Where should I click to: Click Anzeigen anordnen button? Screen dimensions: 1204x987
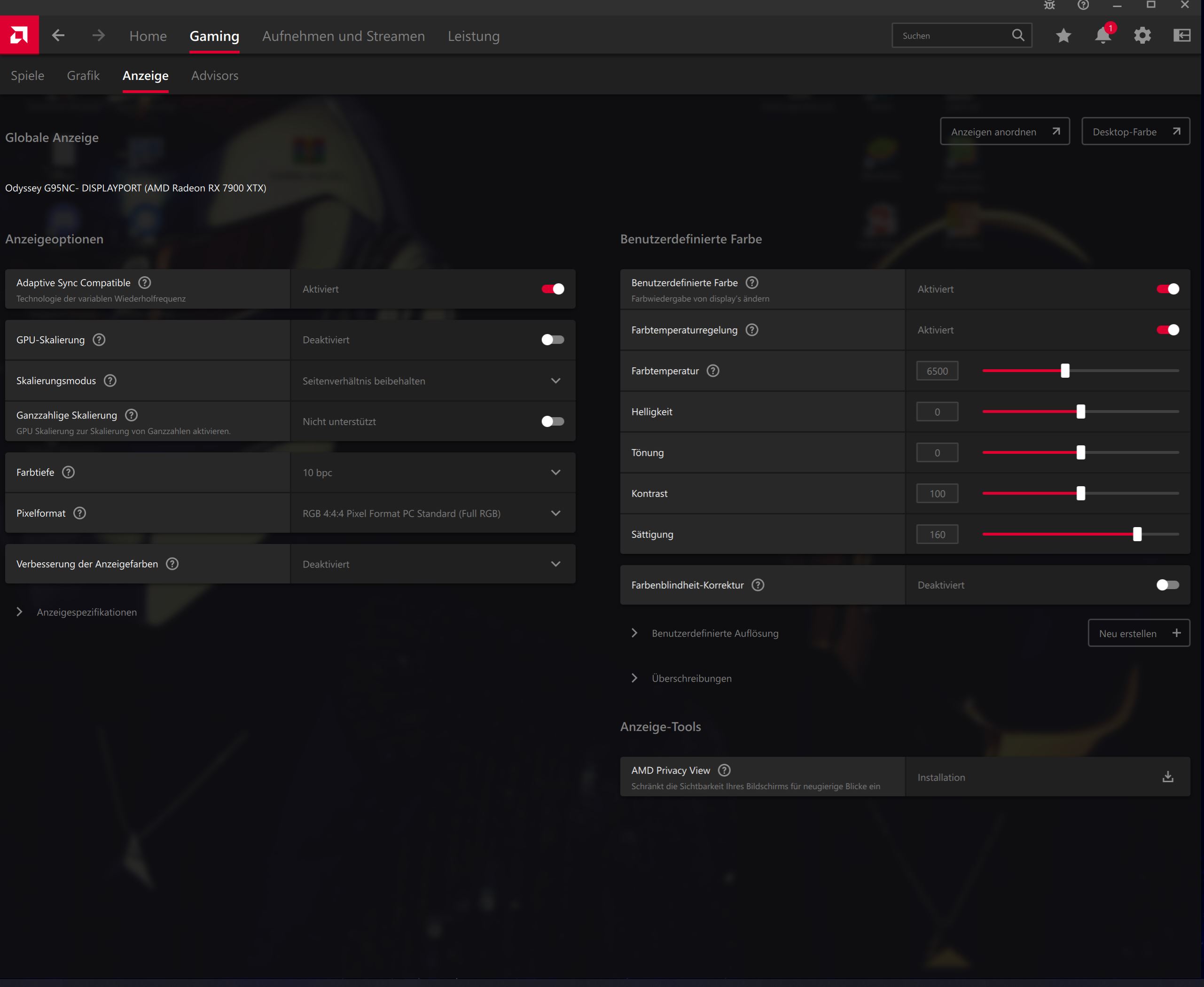tap(1004, 132)
